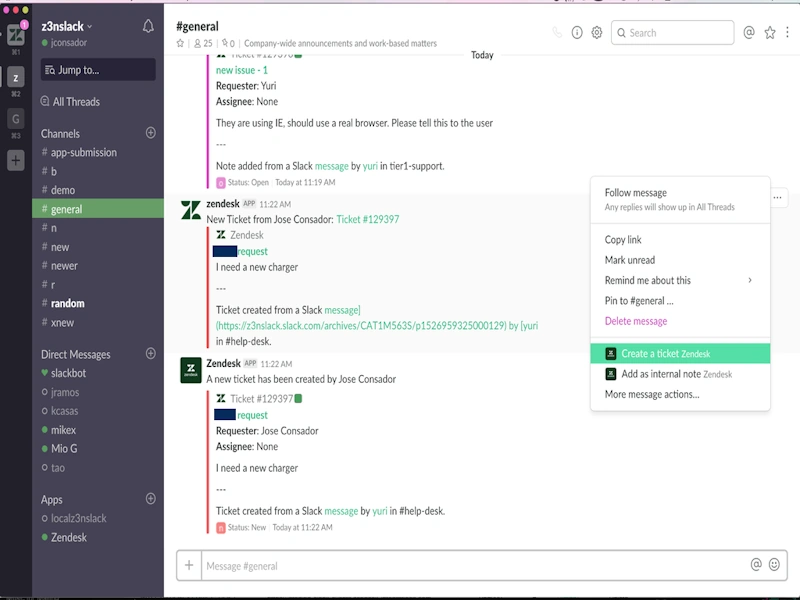Open more options vertical dots in header
The height and width of the screenshot is (600, 800).
[787, 33]
